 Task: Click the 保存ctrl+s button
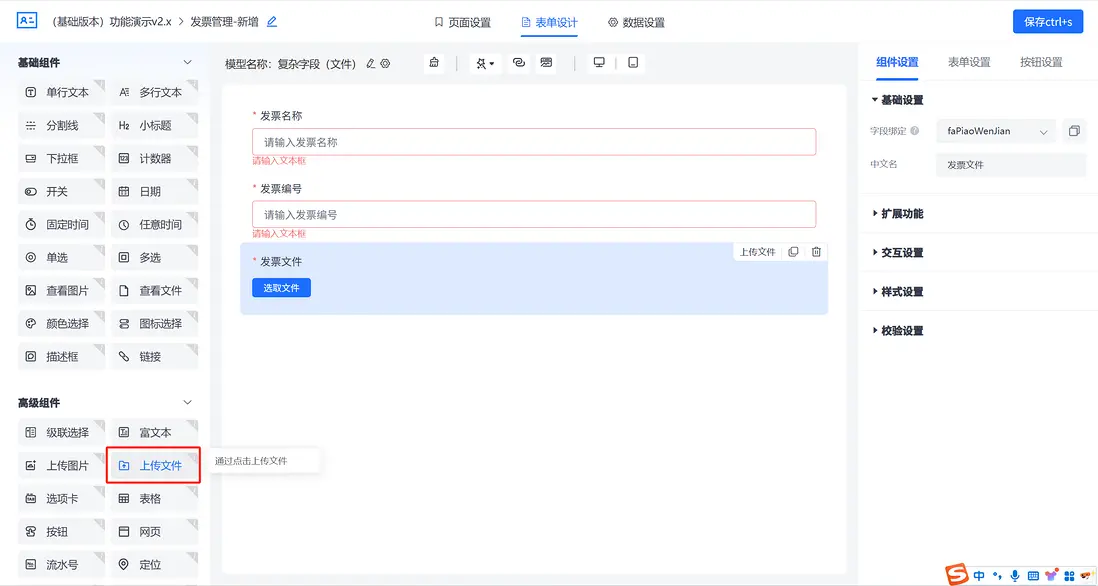point(1047,20)
